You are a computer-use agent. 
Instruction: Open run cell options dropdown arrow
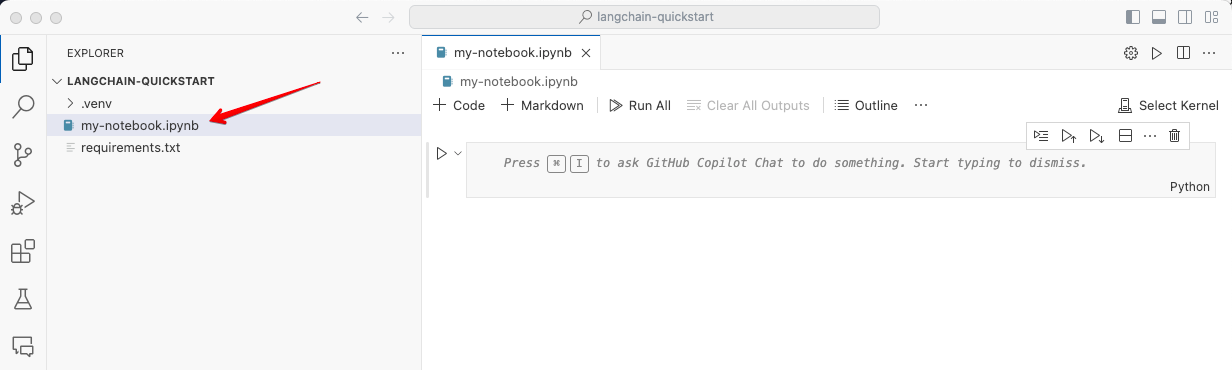pyautogui.click(x=458, y=153)
